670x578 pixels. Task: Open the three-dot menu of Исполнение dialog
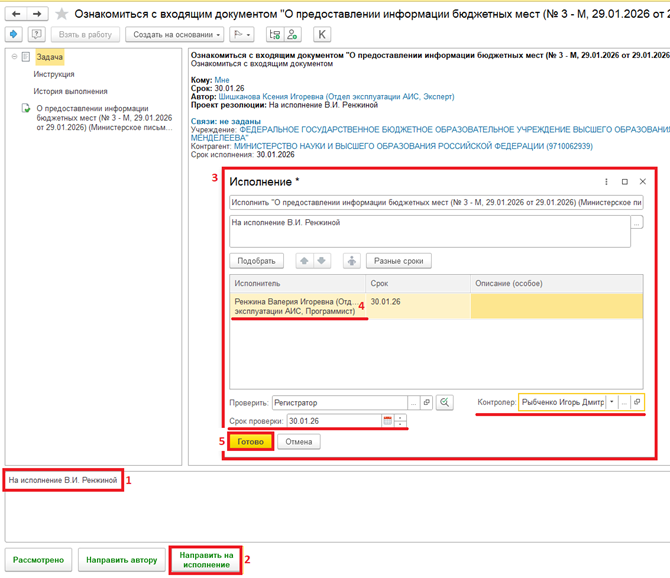(606, 182)
